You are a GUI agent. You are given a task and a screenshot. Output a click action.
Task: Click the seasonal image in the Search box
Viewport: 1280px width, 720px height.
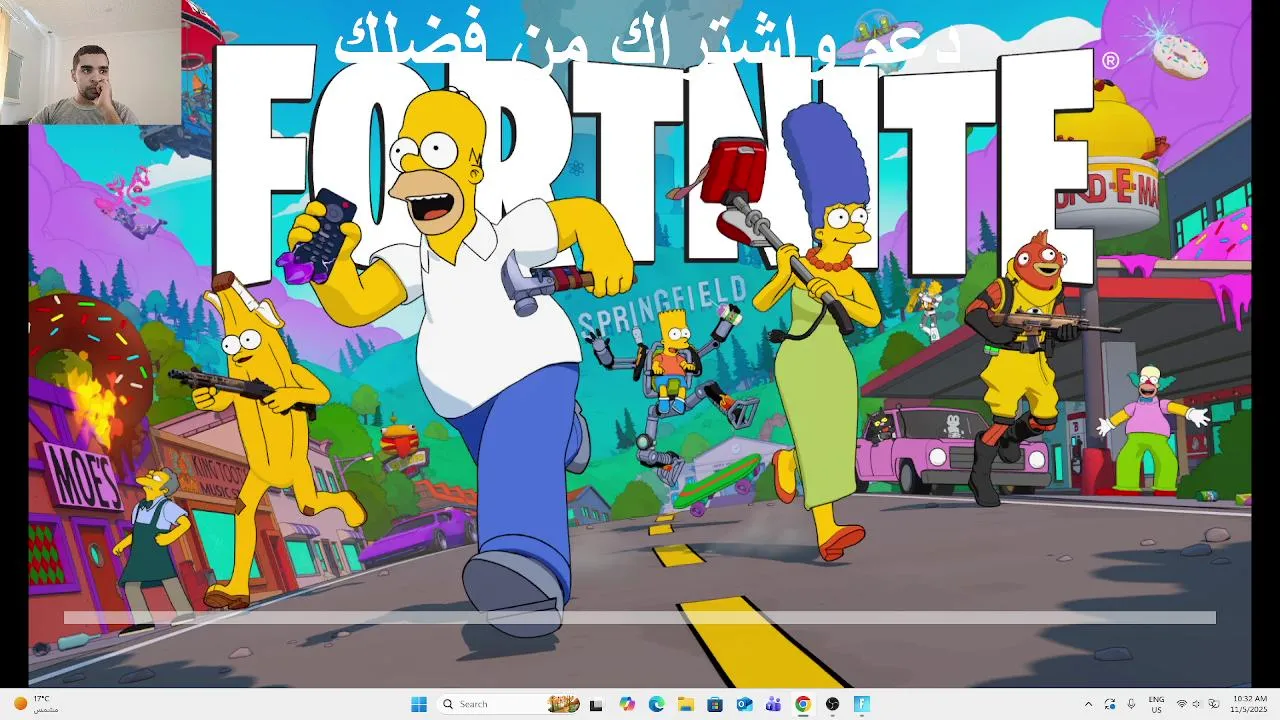click(x=564, y=704)
